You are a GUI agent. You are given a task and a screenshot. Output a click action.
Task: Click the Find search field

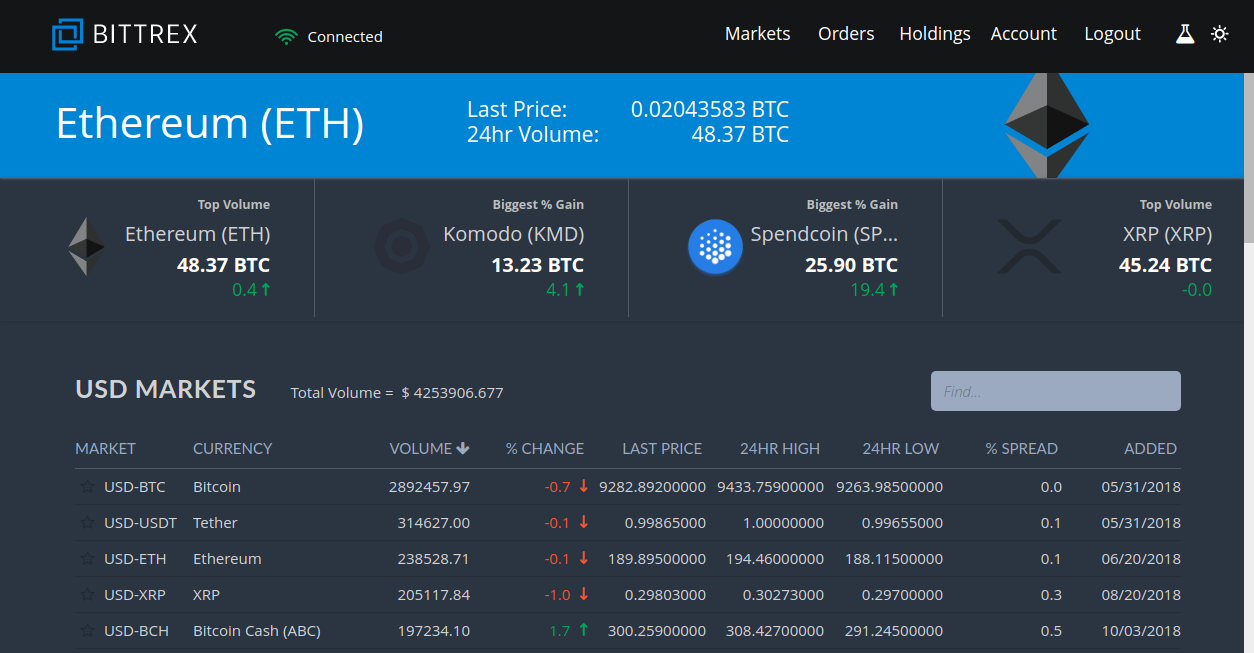(x=1056, y=391)
